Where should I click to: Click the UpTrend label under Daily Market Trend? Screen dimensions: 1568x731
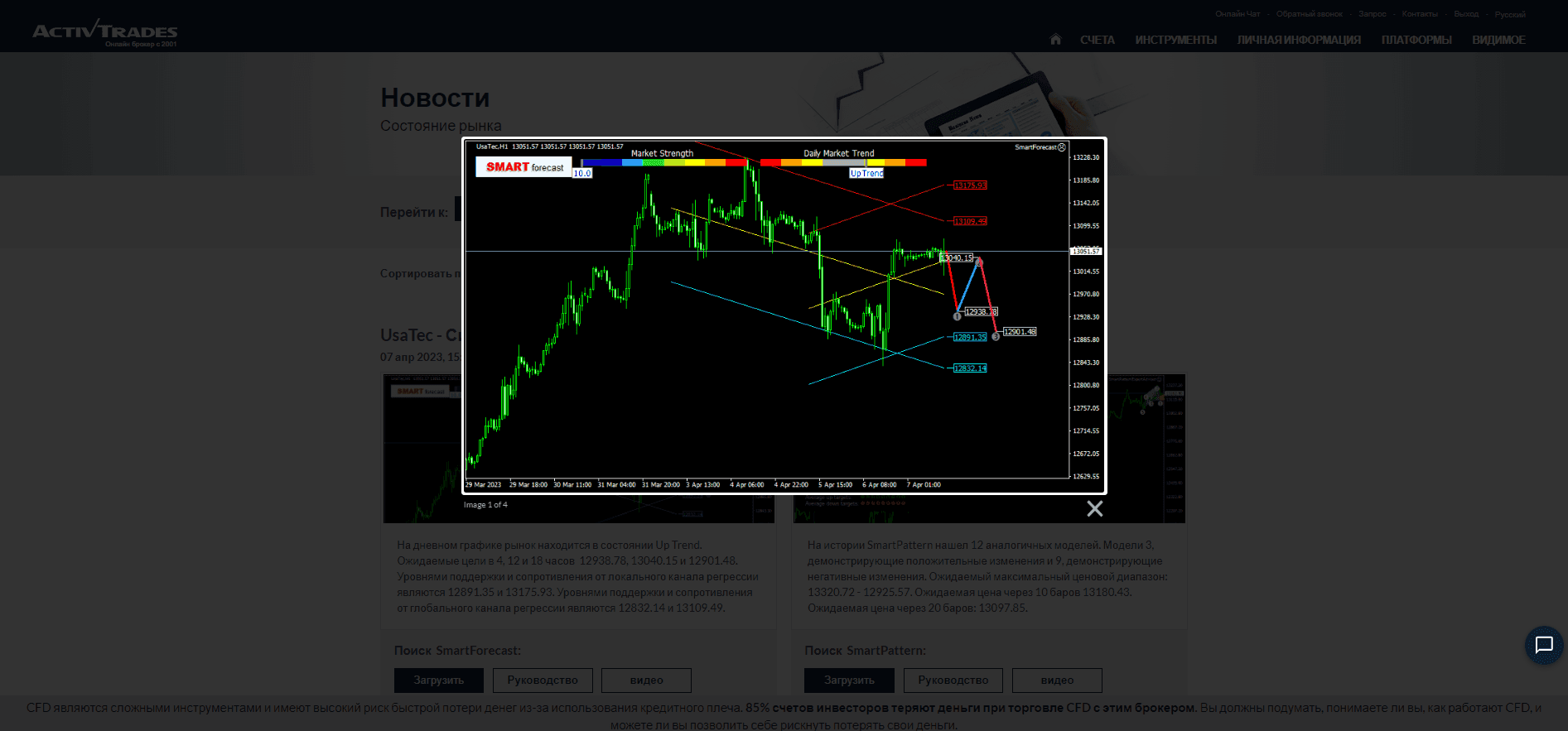point(866,173)
